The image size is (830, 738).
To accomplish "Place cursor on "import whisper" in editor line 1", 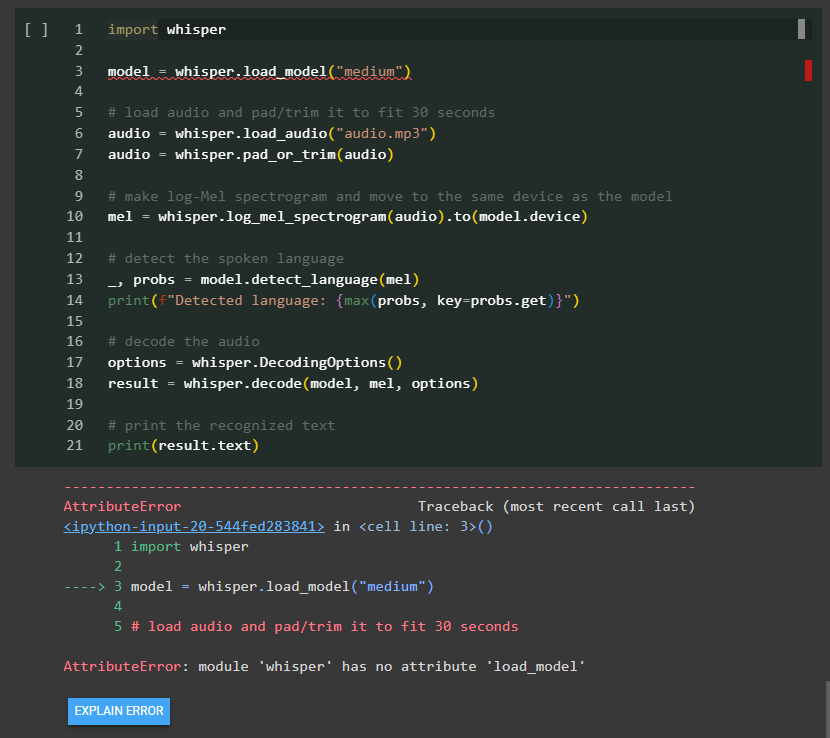I will 167,30.
